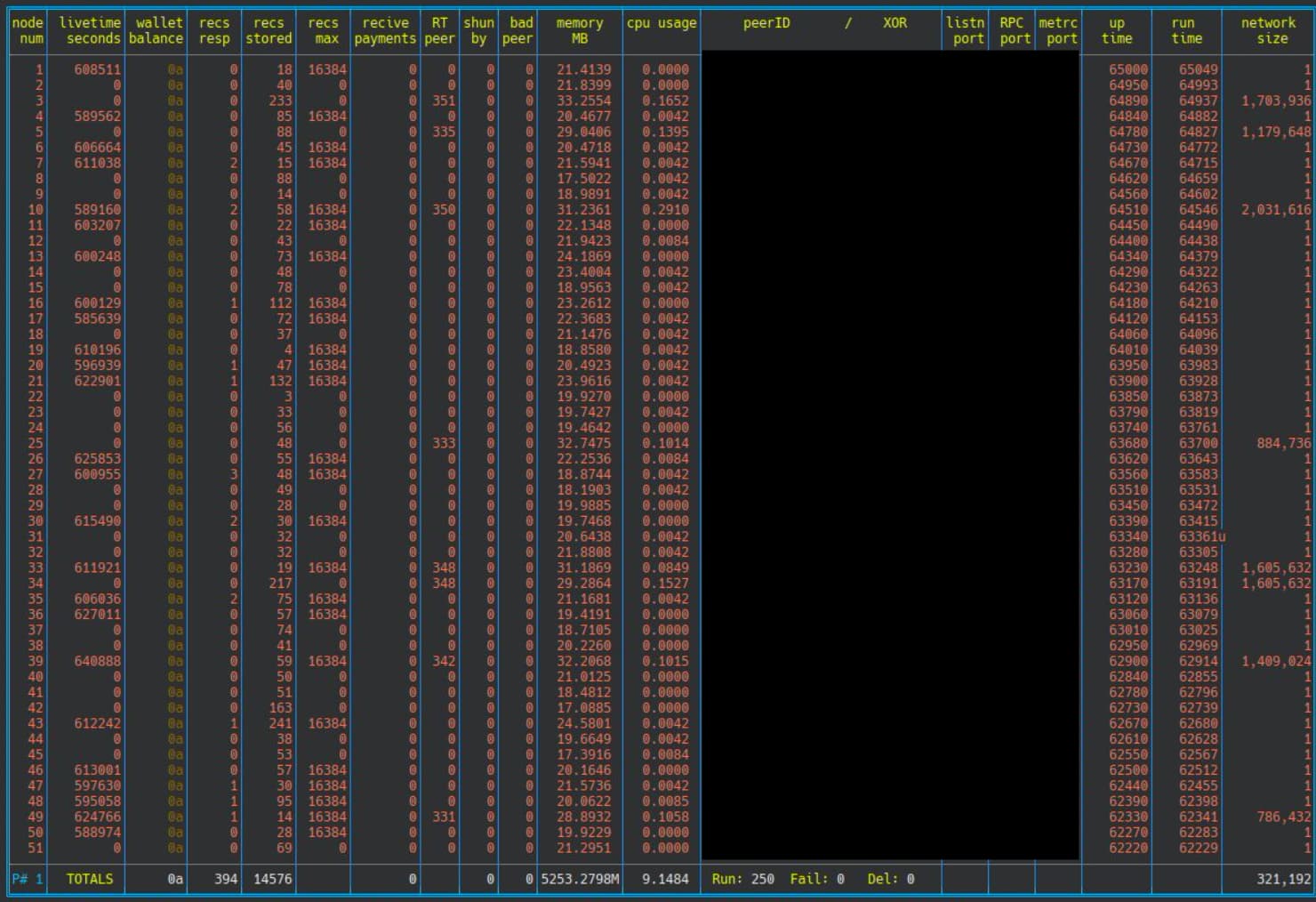Image resolution: width=1316 pixels, height=902 pixels.
Task: Select run time value 62229 for node 51
Action: point(1198,848)
